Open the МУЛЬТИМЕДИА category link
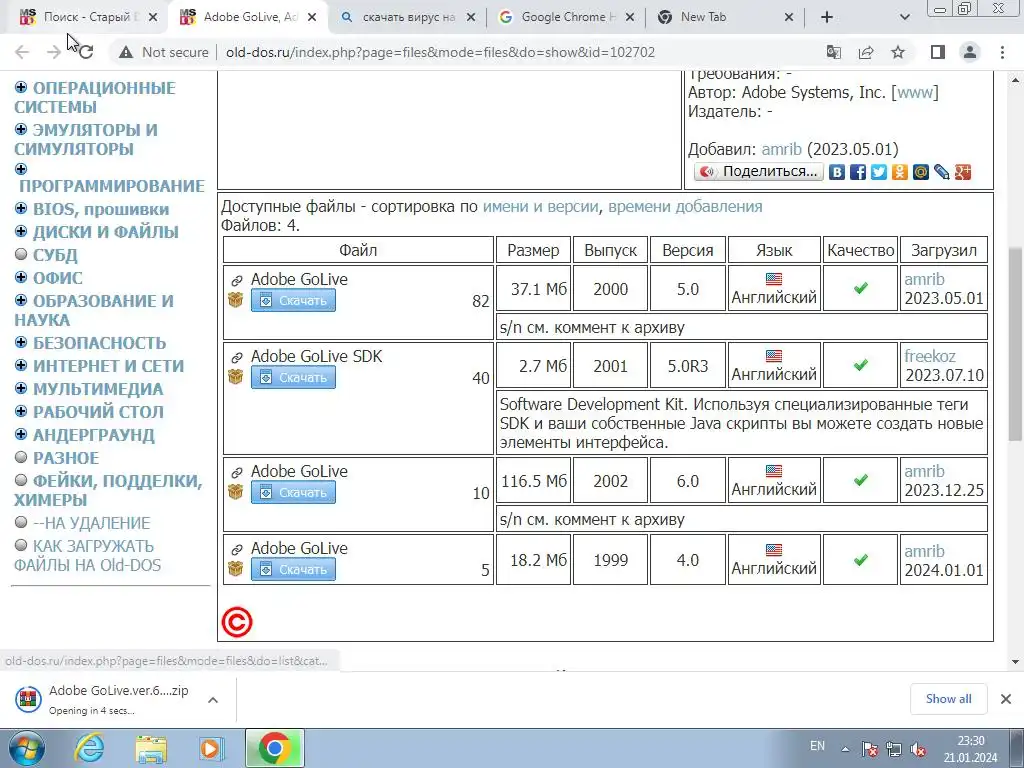The width and height of the screenshot is (1024, 768). (x=98, y=389)
